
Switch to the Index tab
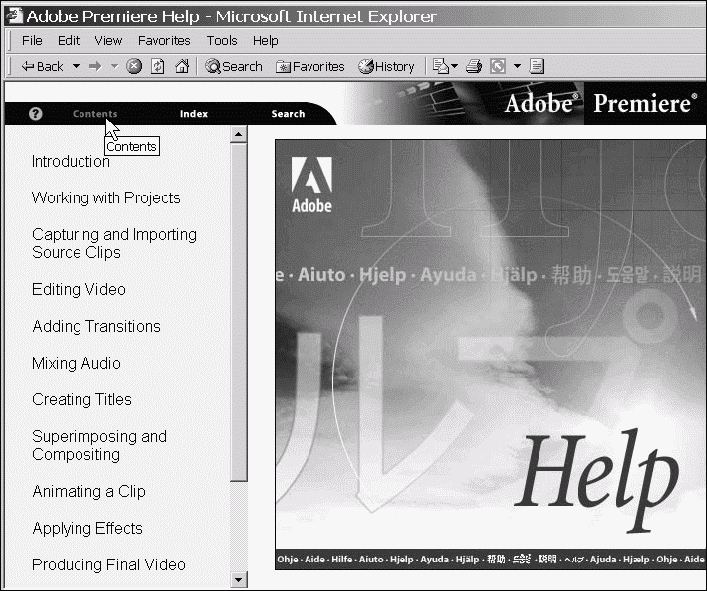coord(194,114)
